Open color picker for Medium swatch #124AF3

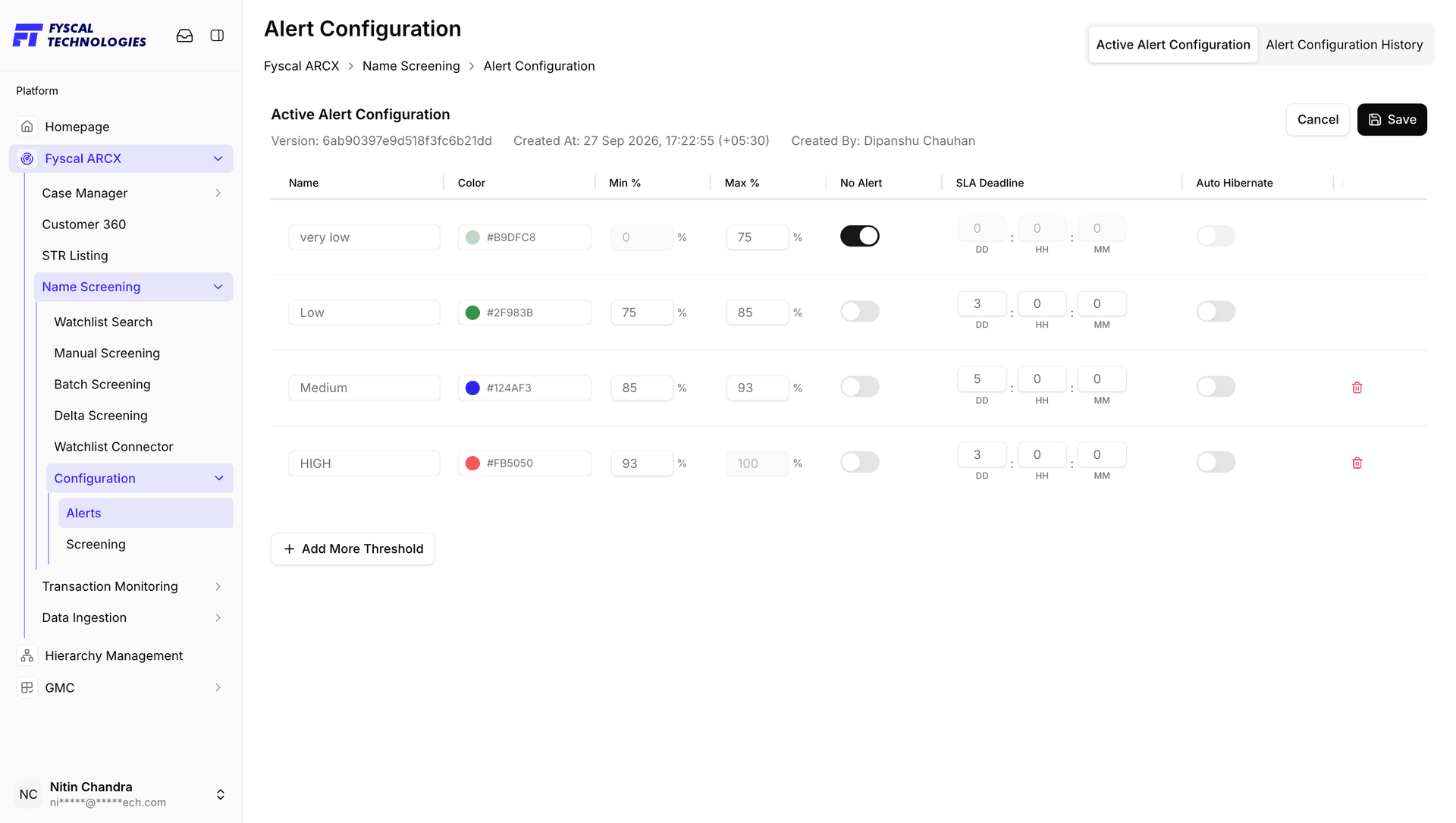click(x=472, y=388)
